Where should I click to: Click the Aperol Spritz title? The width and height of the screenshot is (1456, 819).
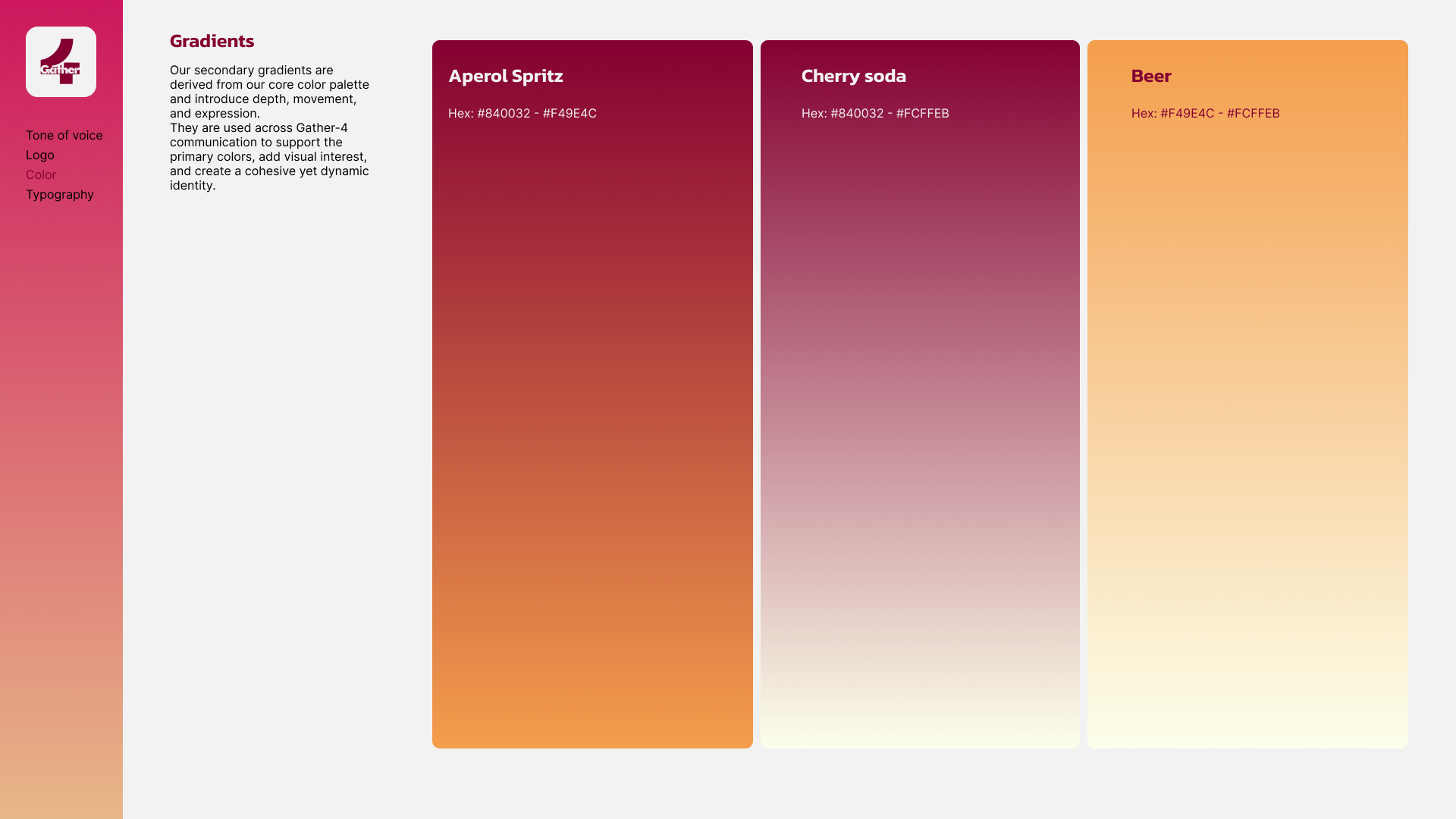coord(505,76)
